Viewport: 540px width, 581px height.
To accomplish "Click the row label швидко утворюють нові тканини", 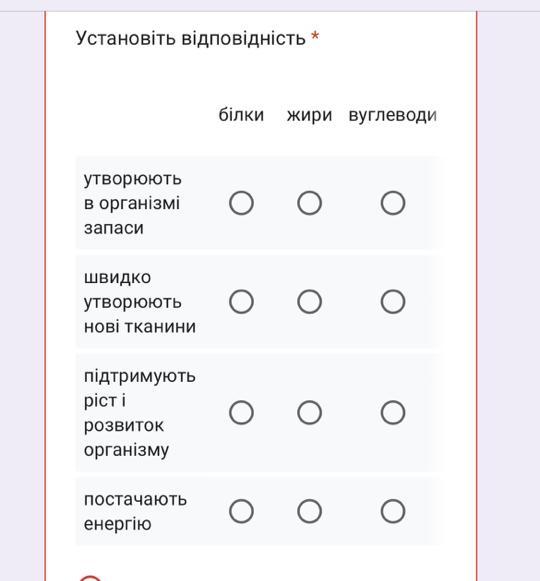I will point(140,302).
